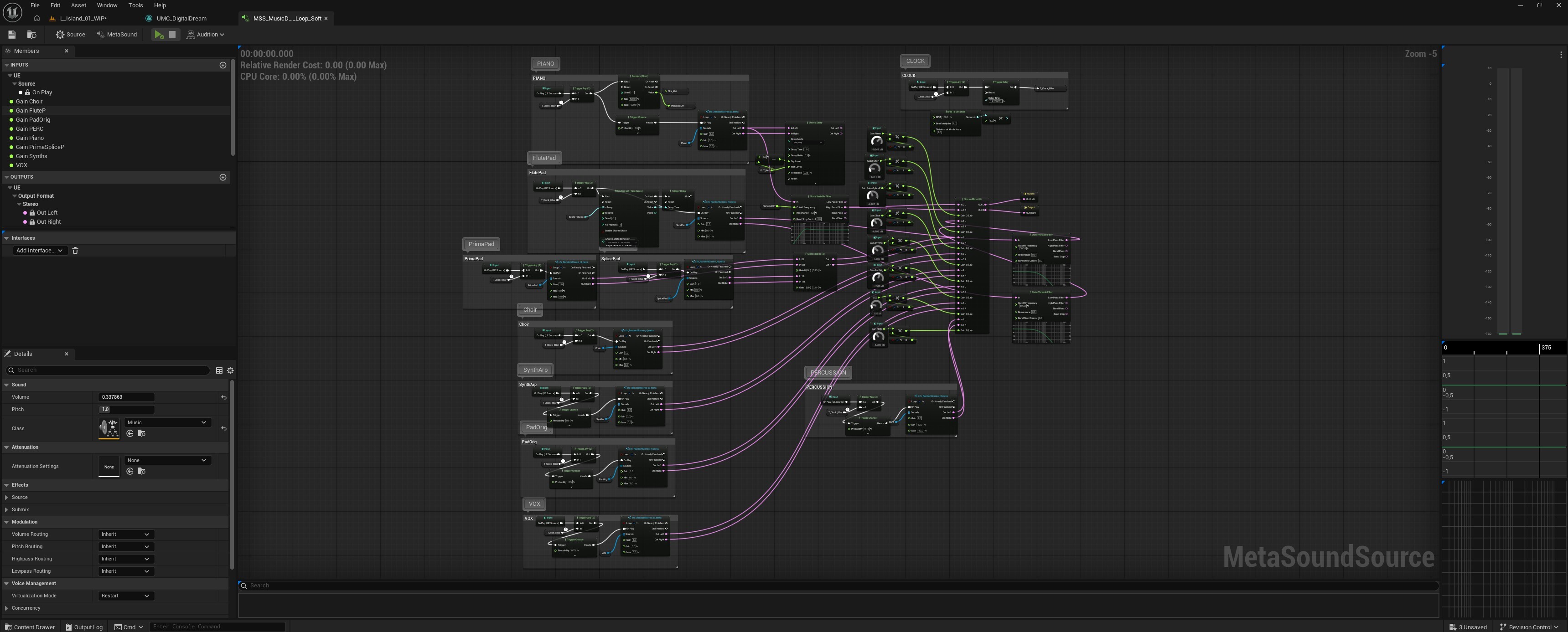Open the Add Interface dropdown

pos(40,251)
